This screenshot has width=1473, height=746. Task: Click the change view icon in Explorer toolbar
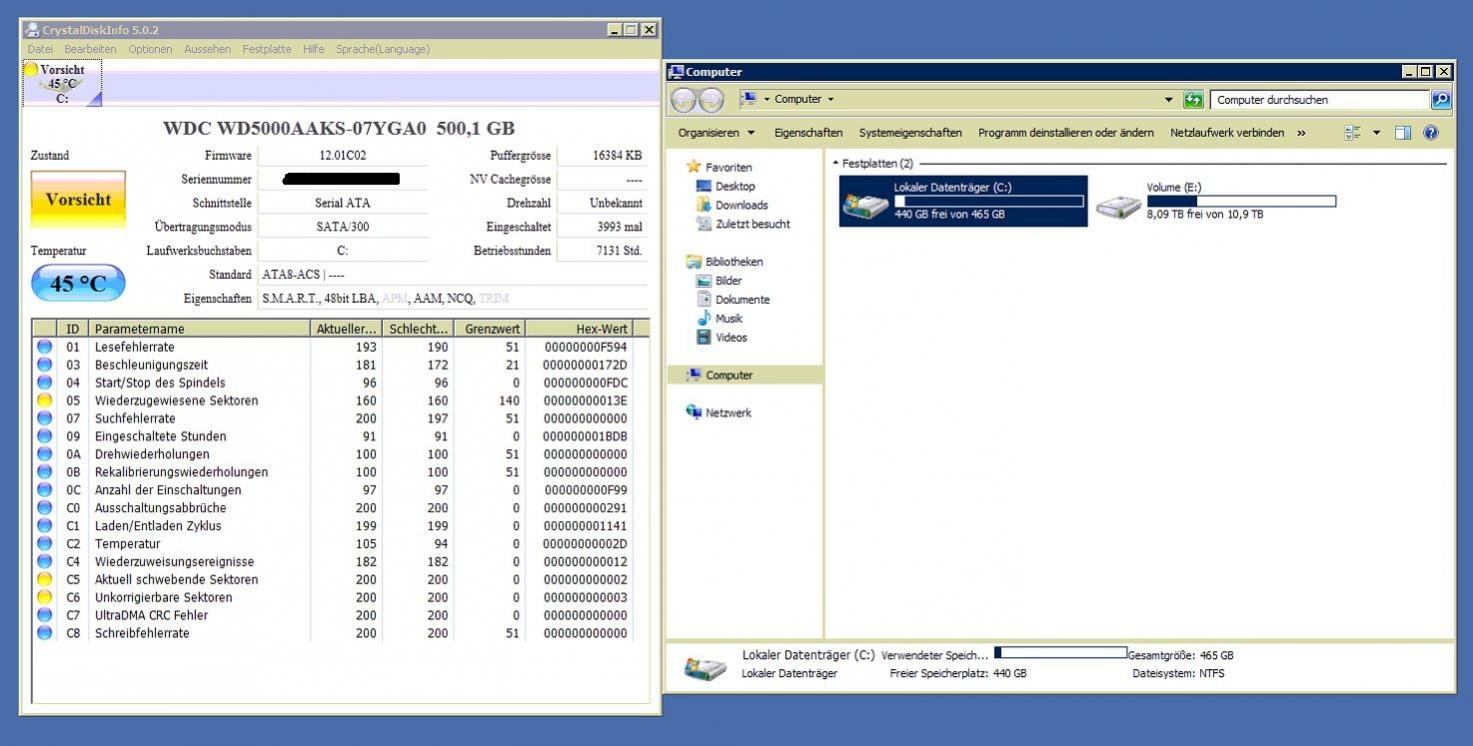(1353, 133)
